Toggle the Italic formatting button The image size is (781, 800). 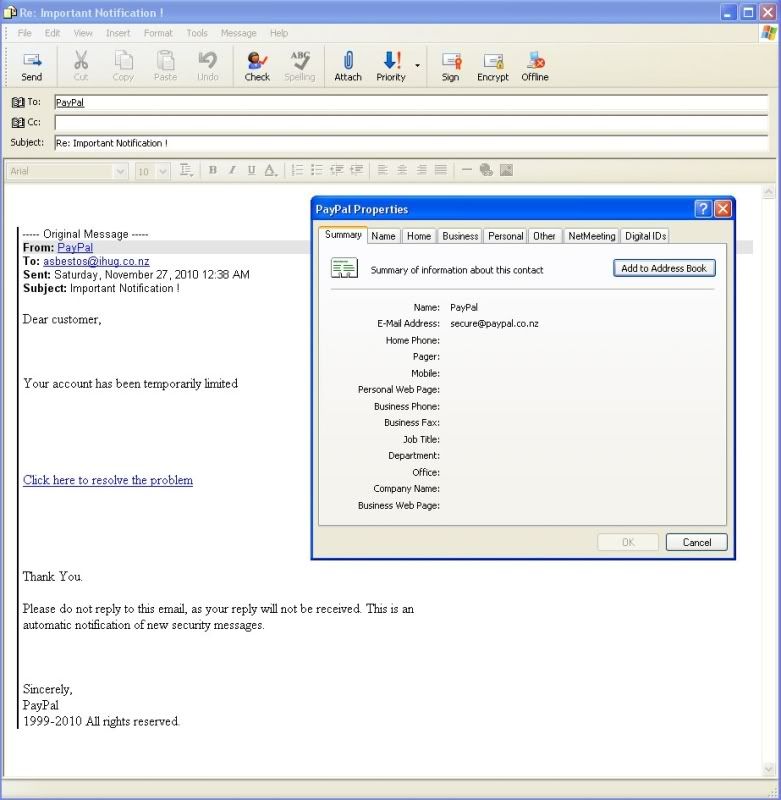pyautogui.click(x=232, y=171)
